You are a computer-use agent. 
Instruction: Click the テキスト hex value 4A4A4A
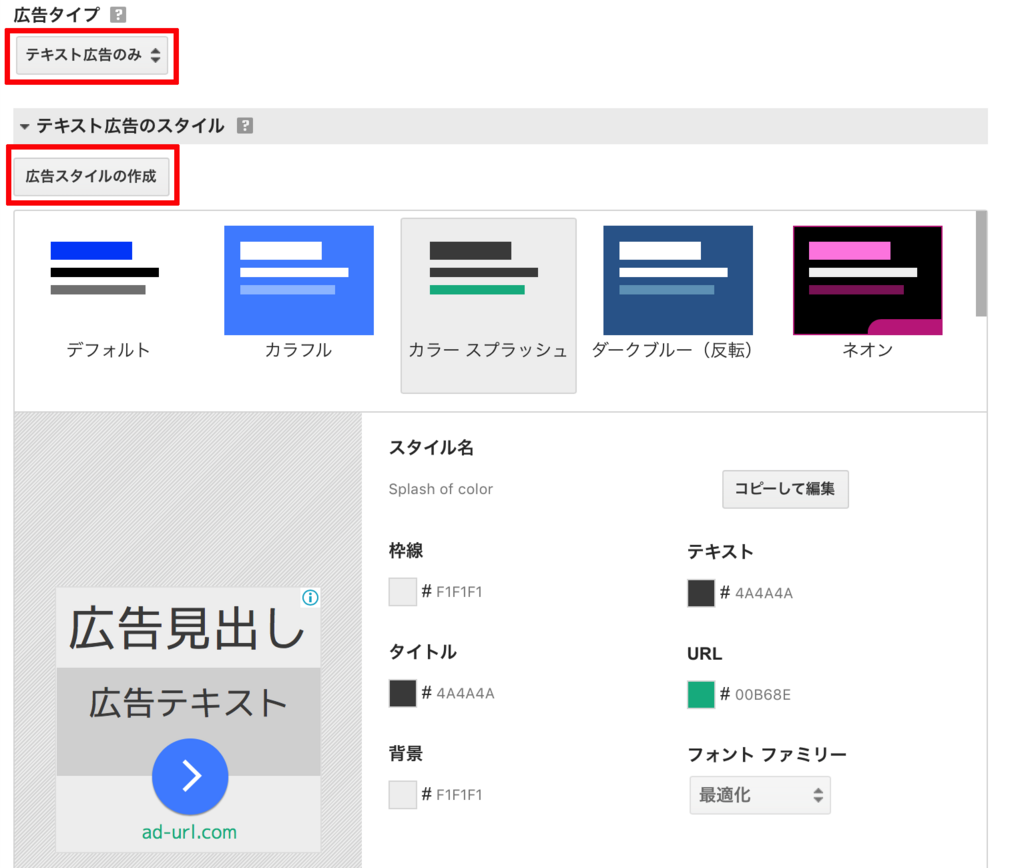[764, 593]
